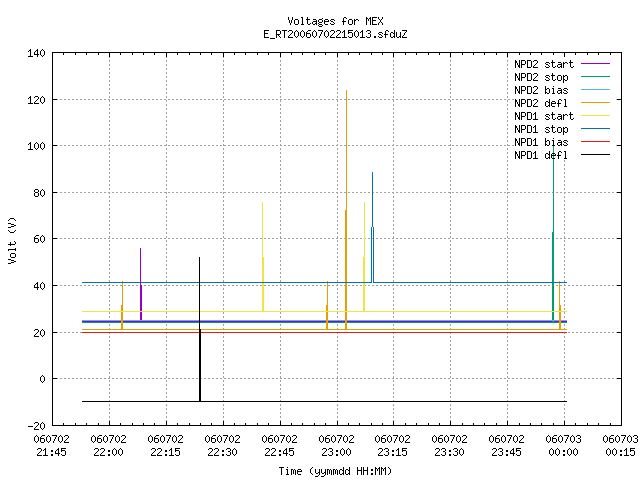Click the yellow NPD1 start legend line sample
The width and height of the screenshot is (640, 480).
[x=596, y=116]
